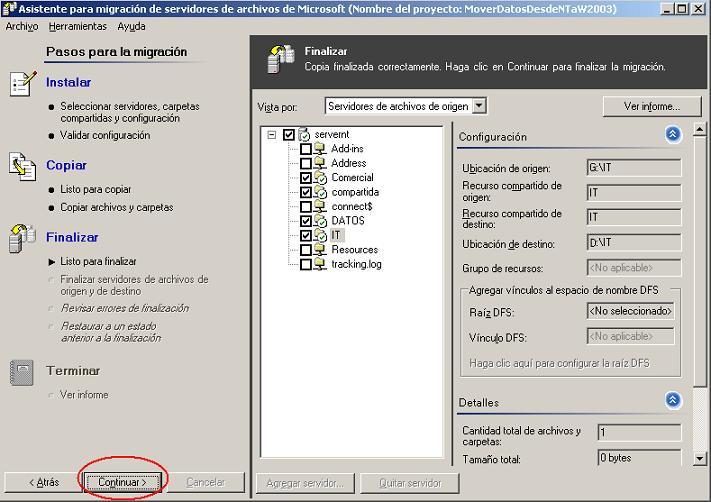The height and width of the screenshot is (502, 711).
Task: Toggle the servernt checkbox
Action: [x=288, y=135]
